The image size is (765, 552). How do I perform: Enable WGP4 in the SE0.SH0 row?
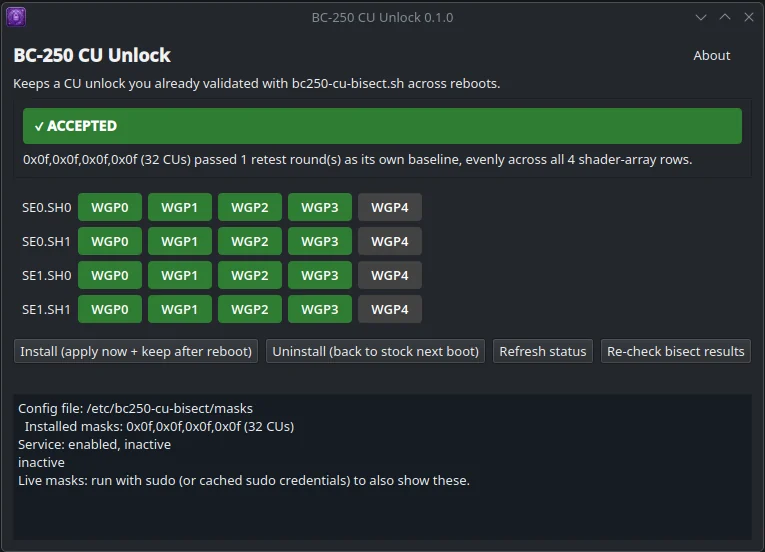390,207
